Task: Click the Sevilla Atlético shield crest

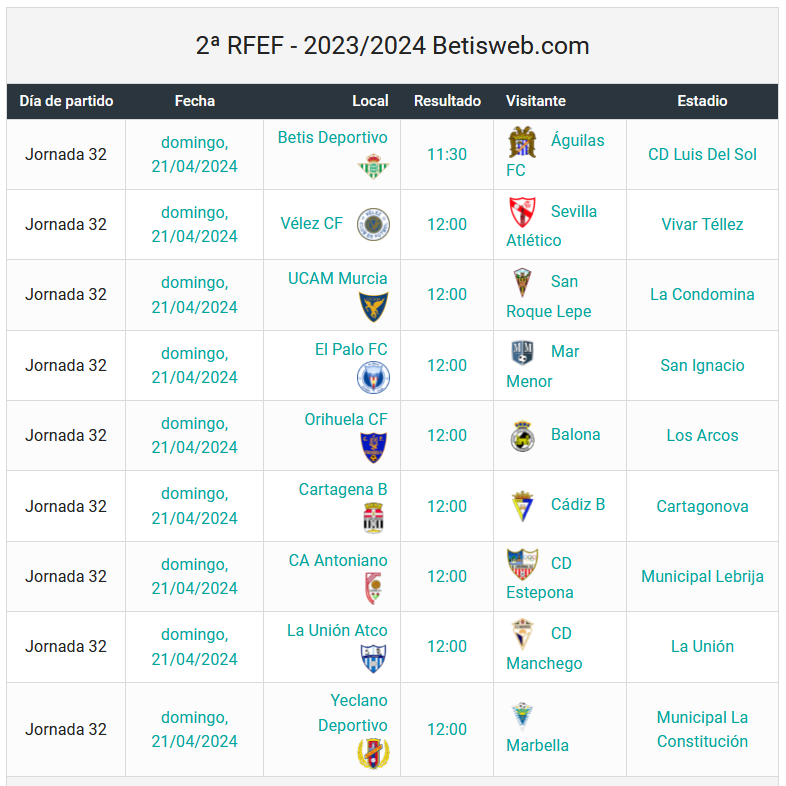Action: tap(522, 212)
